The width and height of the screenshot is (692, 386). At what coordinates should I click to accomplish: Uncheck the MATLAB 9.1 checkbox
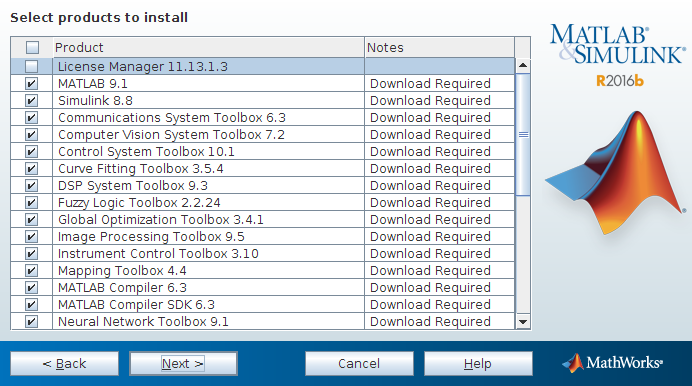tap(31, 83)
